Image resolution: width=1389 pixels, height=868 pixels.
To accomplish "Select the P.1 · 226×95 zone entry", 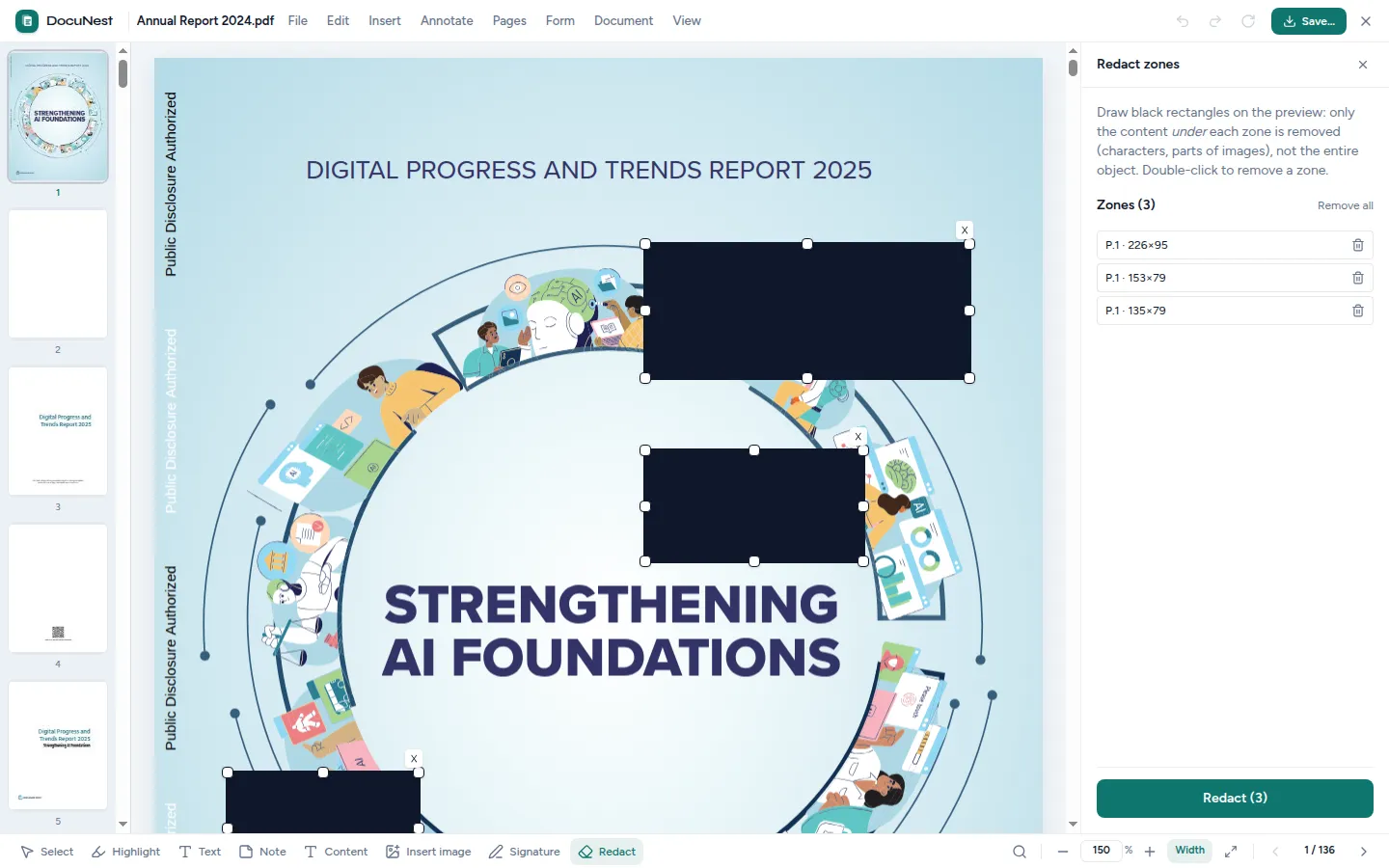I will pos(1235,245).
